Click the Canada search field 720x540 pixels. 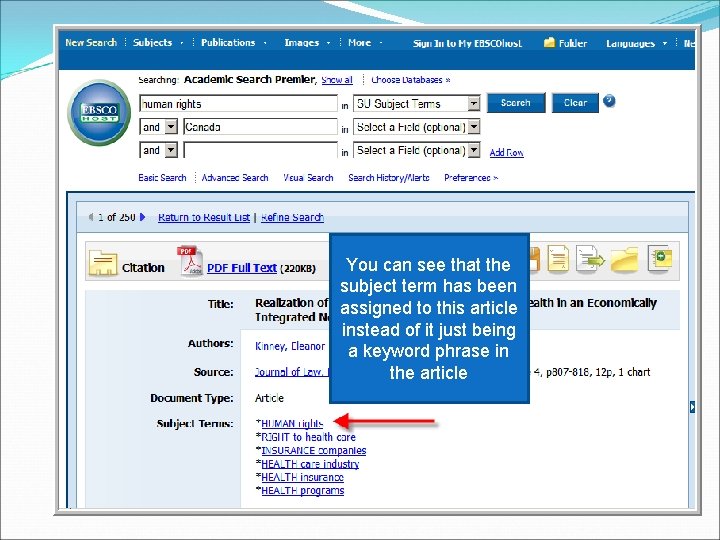[260, 127]
